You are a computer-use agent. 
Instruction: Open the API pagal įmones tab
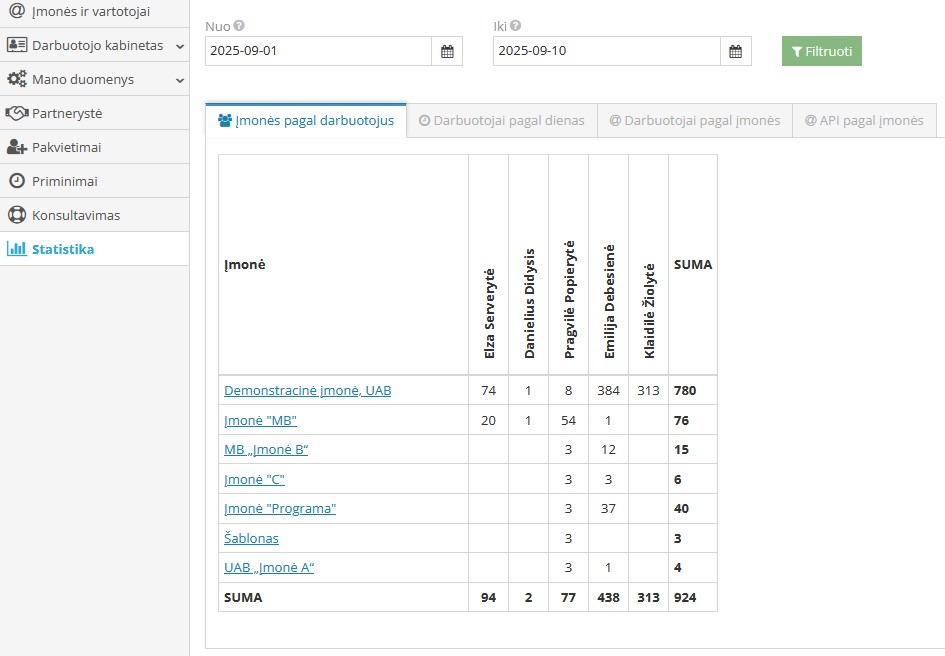pos(864,121)
